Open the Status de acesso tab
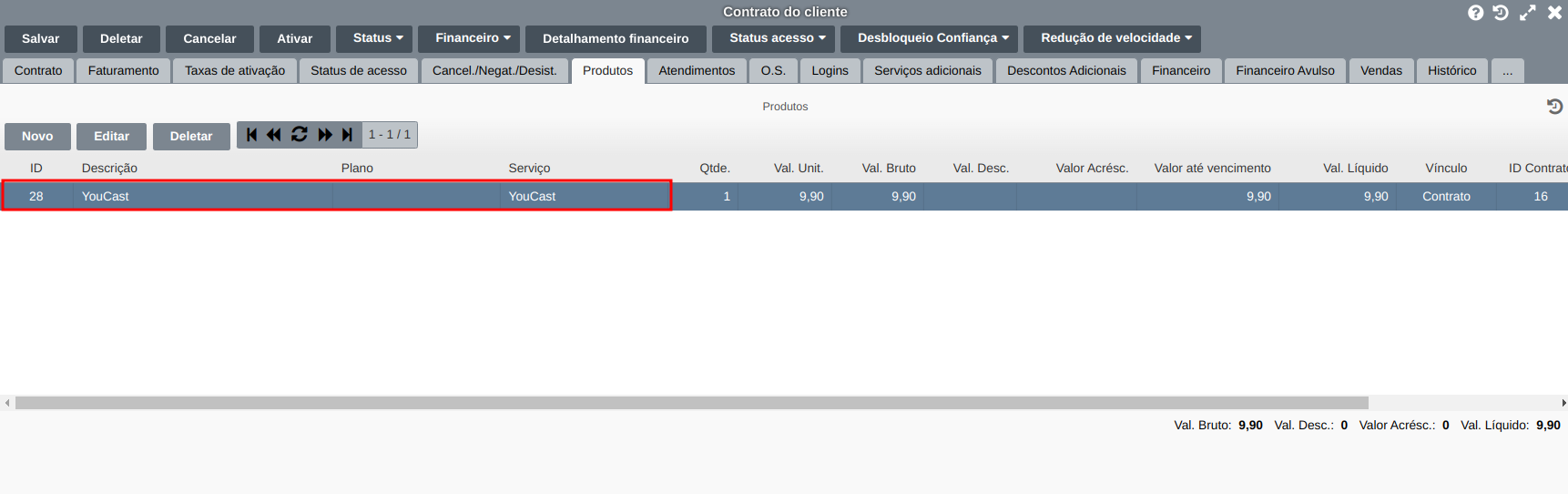 click(x=359, y=71)
